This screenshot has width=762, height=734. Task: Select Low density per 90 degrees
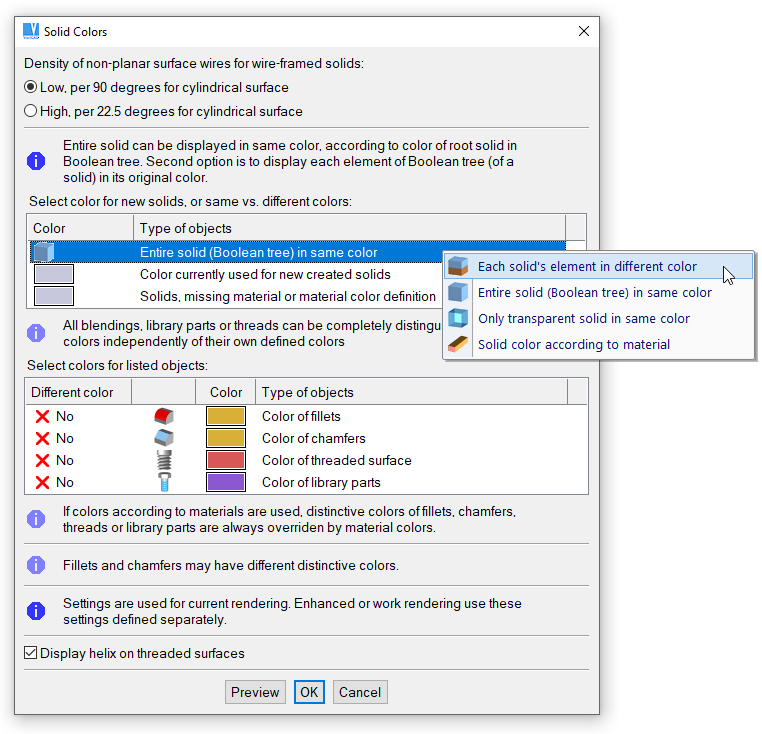point(31,87)
